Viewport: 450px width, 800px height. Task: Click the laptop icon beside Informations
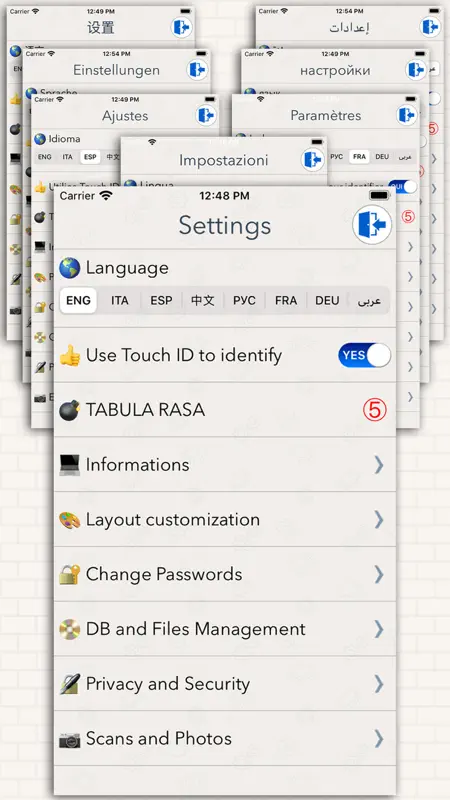[x=69, y=465]
